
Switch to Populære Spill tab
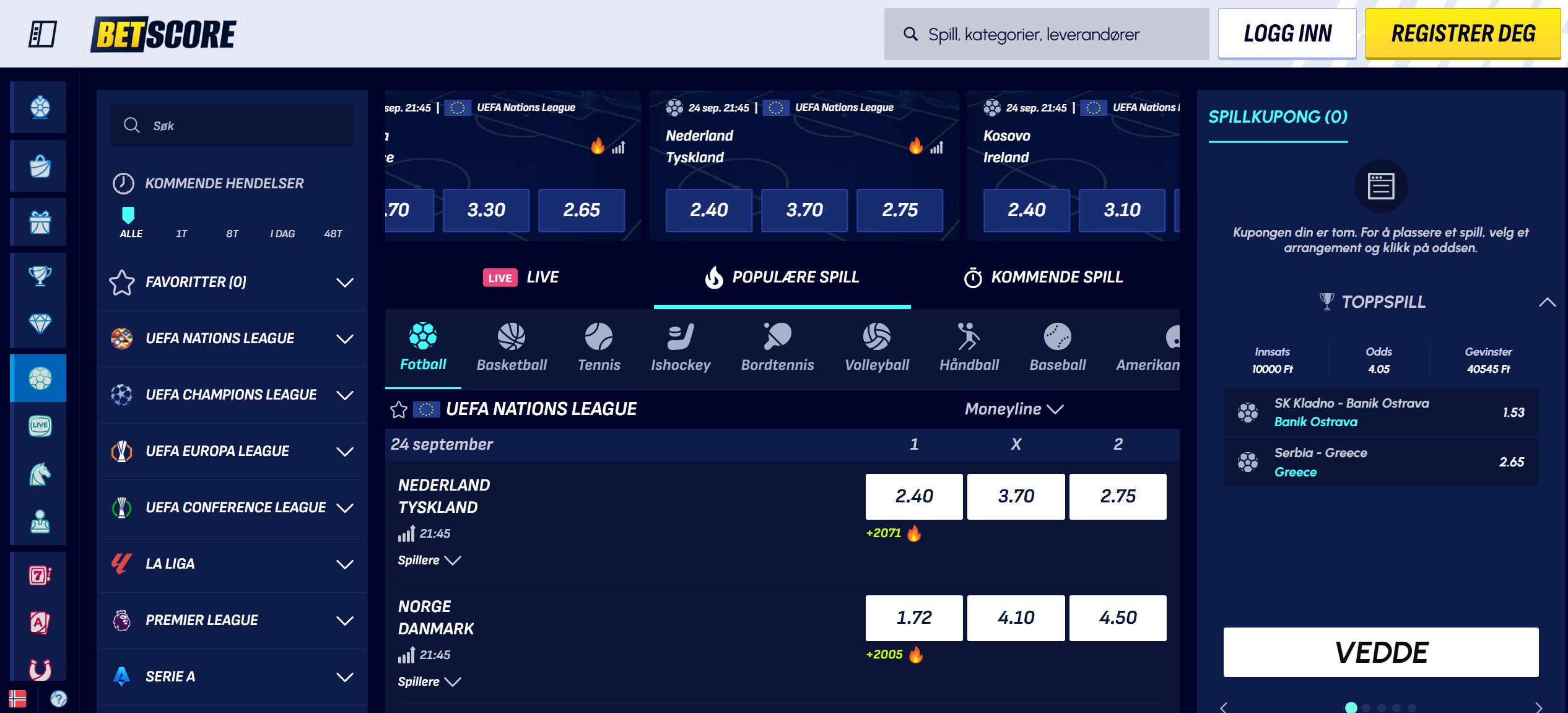tap(782, 278)
